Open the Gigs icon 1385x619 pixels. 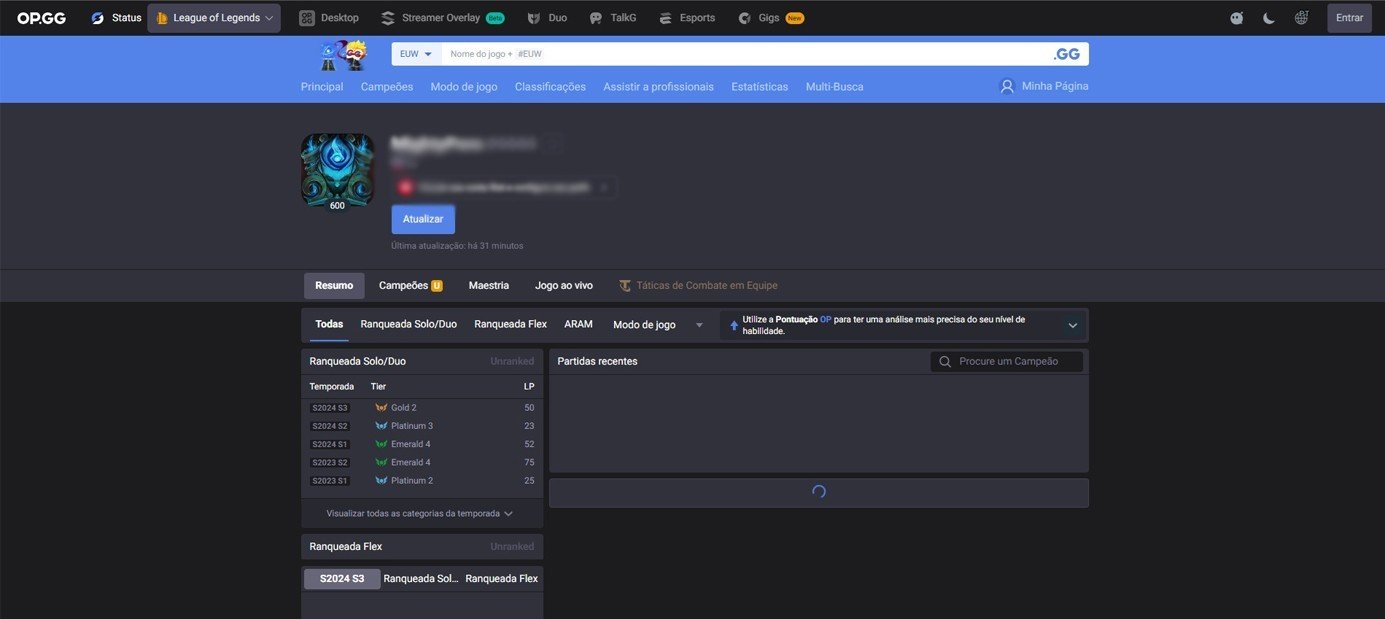(x=744, y=18)
